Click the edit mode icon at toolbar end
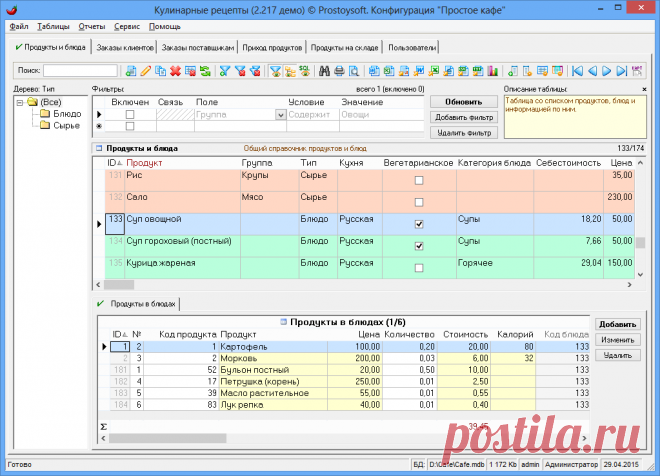This screenshot has height=476, width=660. click(637, 71)
